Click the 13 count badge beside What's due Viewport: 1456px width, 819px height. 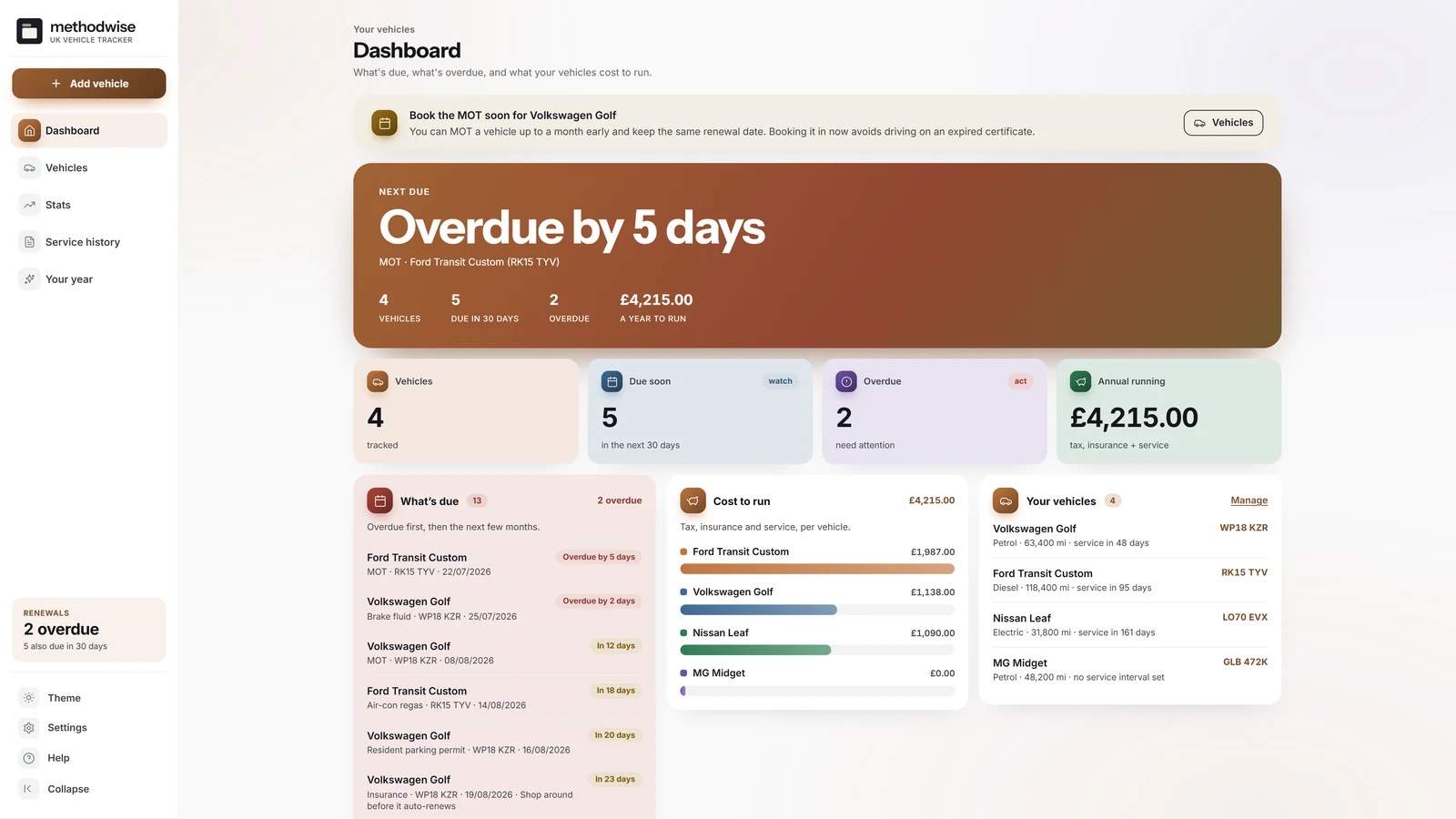tap(477, 500)
